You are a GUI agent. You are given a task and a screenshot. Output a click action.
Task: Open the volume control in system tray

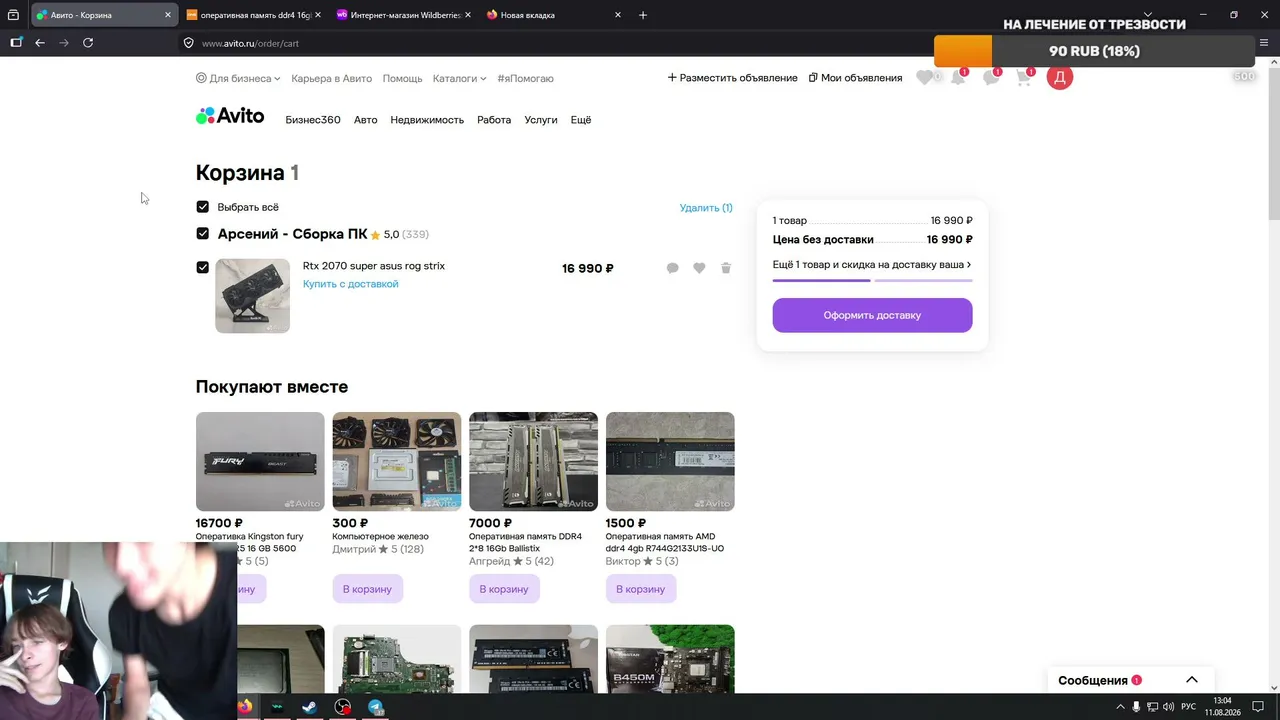(1169, 707)
